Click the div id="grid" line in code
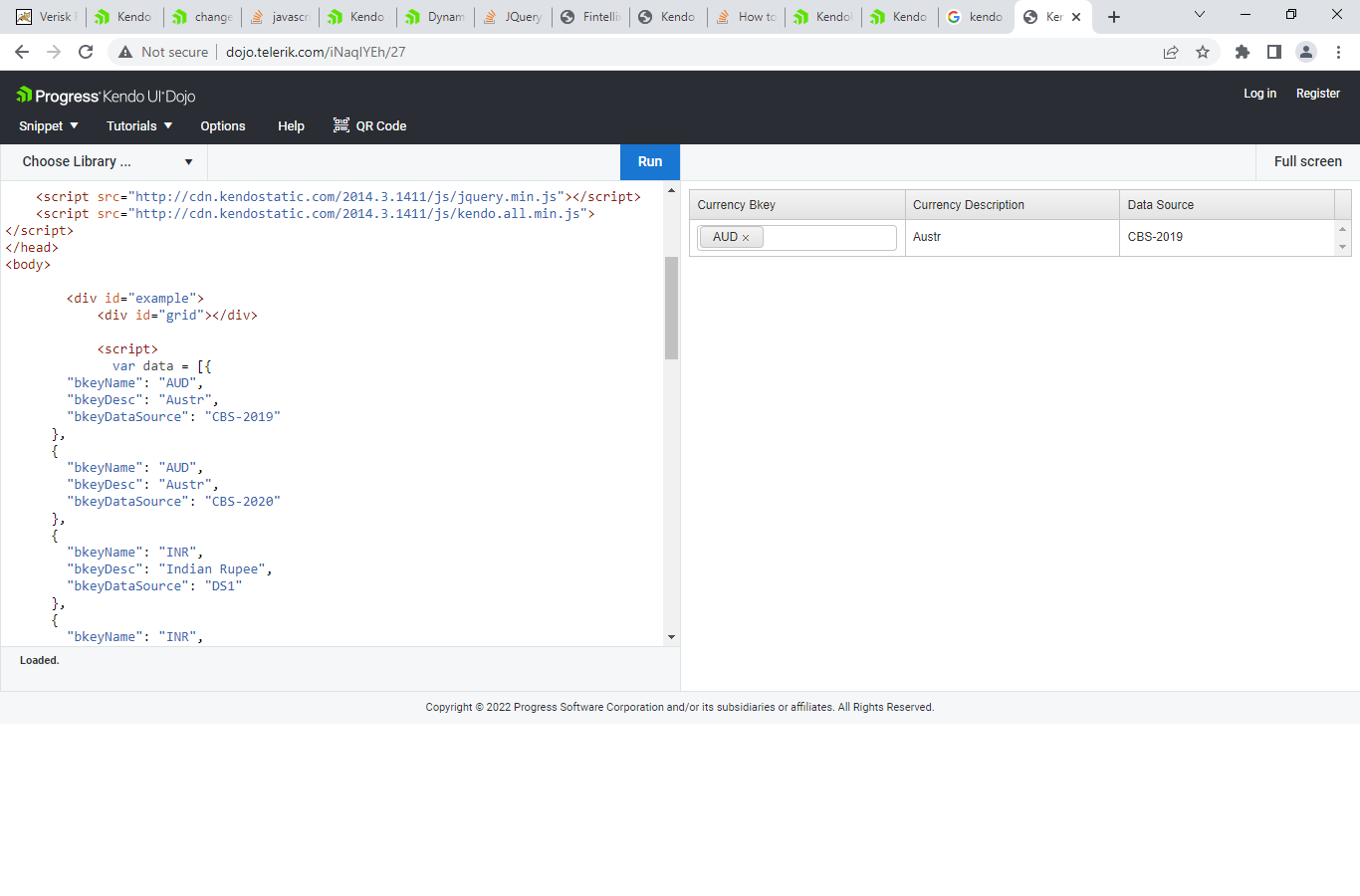Image resolution: width=1360 pixels, height=896 pixels. click(177, 316)
